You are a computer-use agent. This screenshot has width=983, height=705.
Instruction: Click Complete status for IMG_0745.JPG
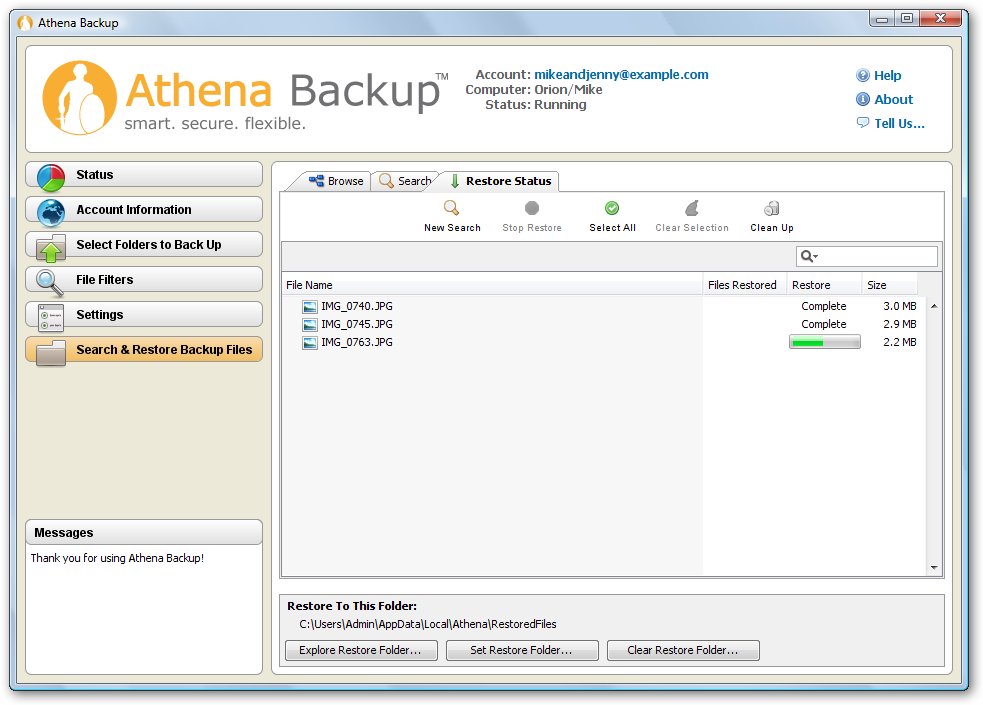824,325
